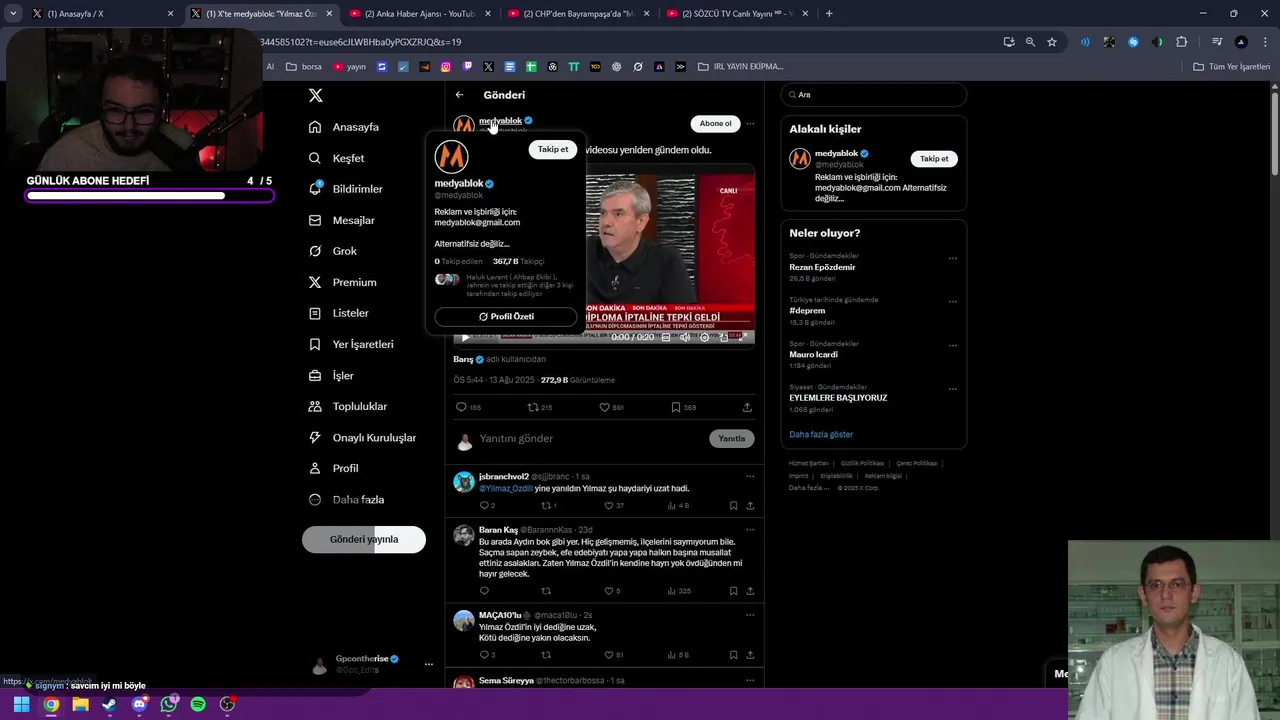
Task: Open the Chrome extensions puzzle icon
Action: coord(1182,42)
